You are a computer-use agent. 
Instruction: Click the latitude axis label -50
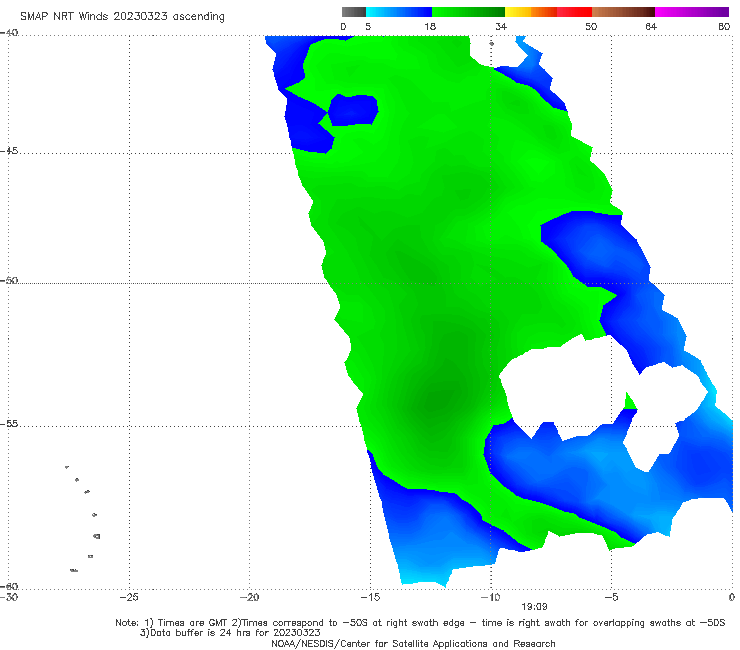coord(9,280)
